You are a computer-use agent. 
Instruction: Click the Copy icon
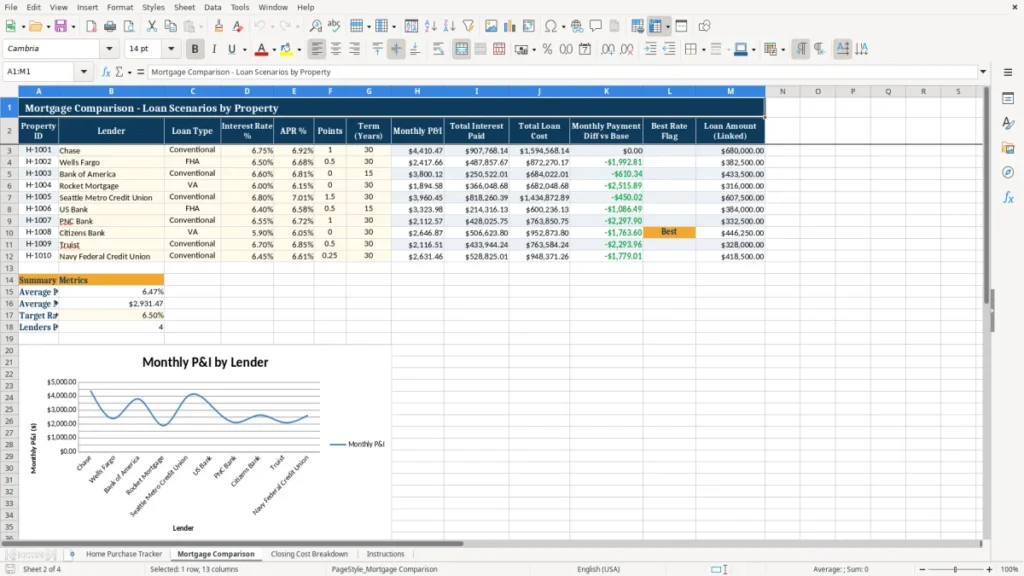pos(170,26)
